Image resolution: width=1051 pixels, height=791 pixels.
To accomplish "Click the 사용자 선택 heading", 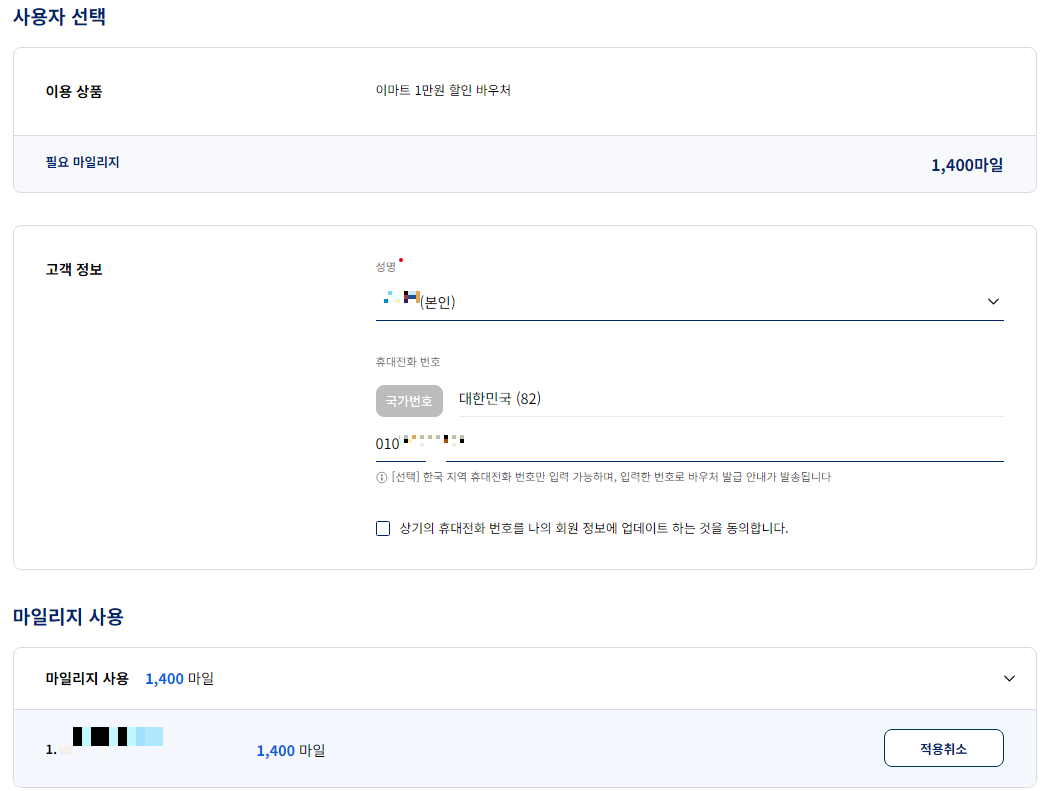I will tap(59, 16).
